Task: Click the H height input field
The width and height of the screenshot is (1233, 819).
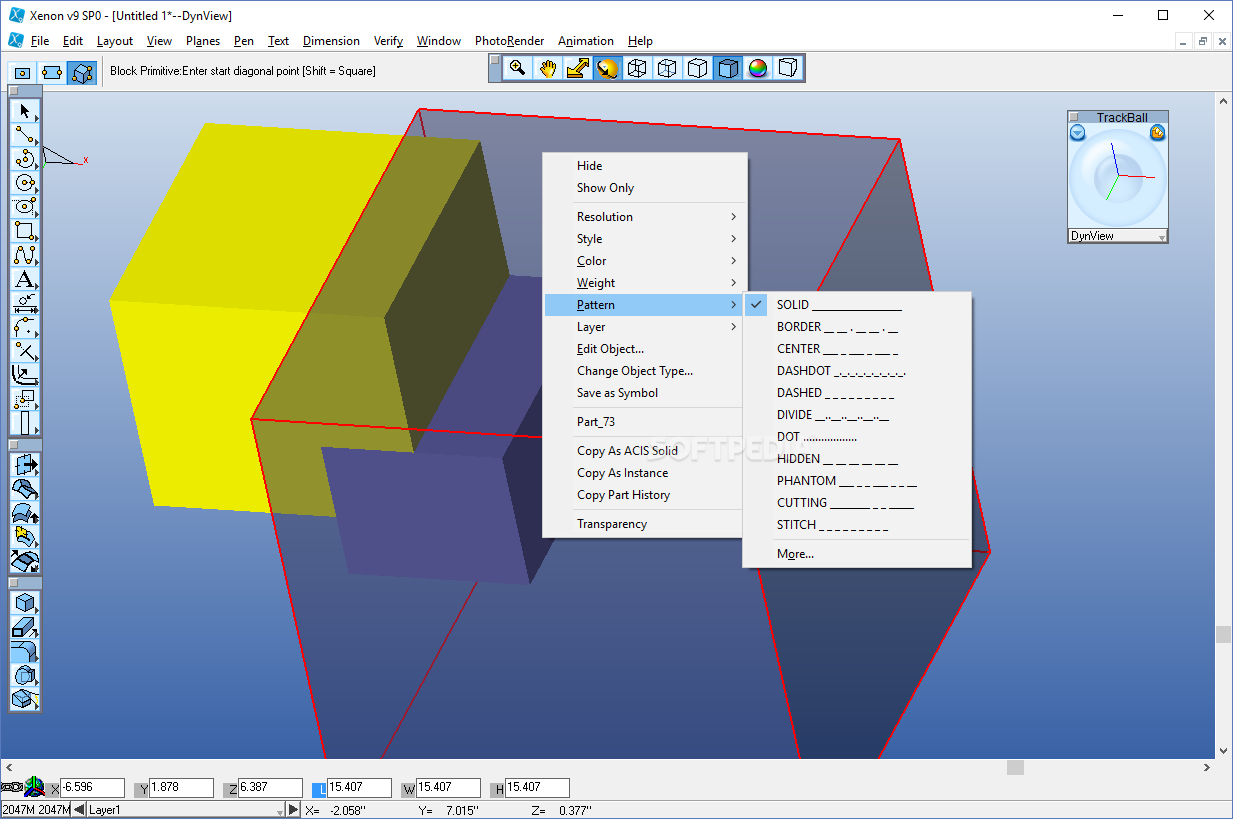Action: (x=537, y=788)
